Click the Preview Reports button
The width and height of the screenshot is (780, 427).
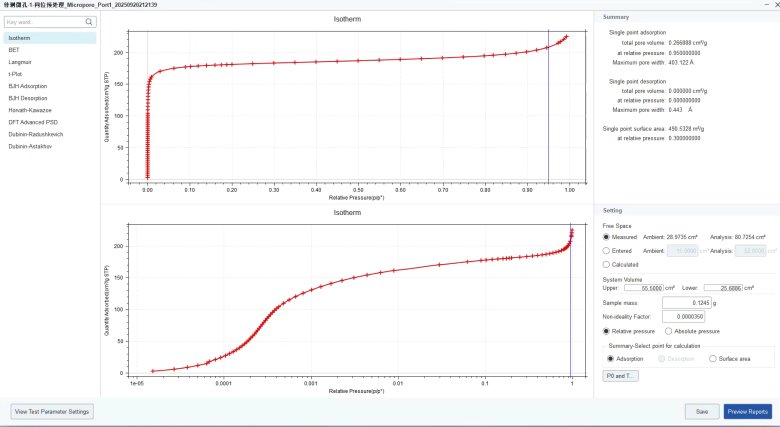point(747,411)
